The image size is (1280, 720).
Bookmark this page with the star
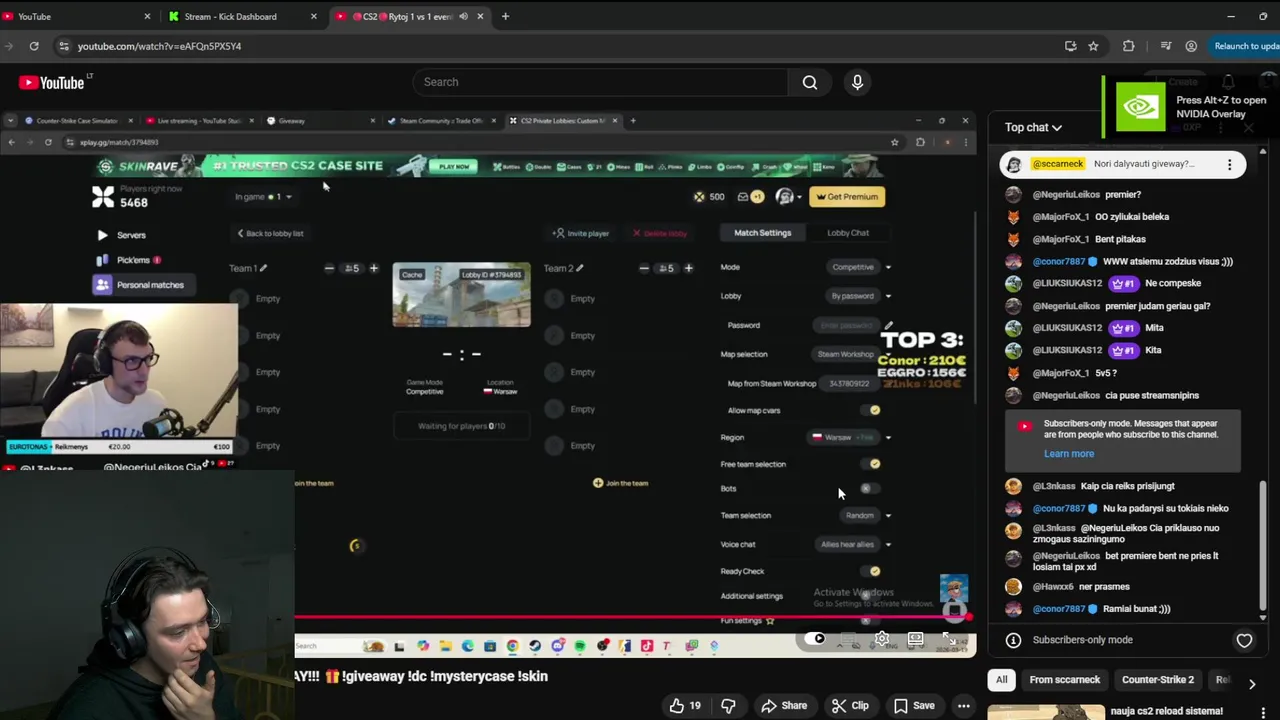[1093, 46]
